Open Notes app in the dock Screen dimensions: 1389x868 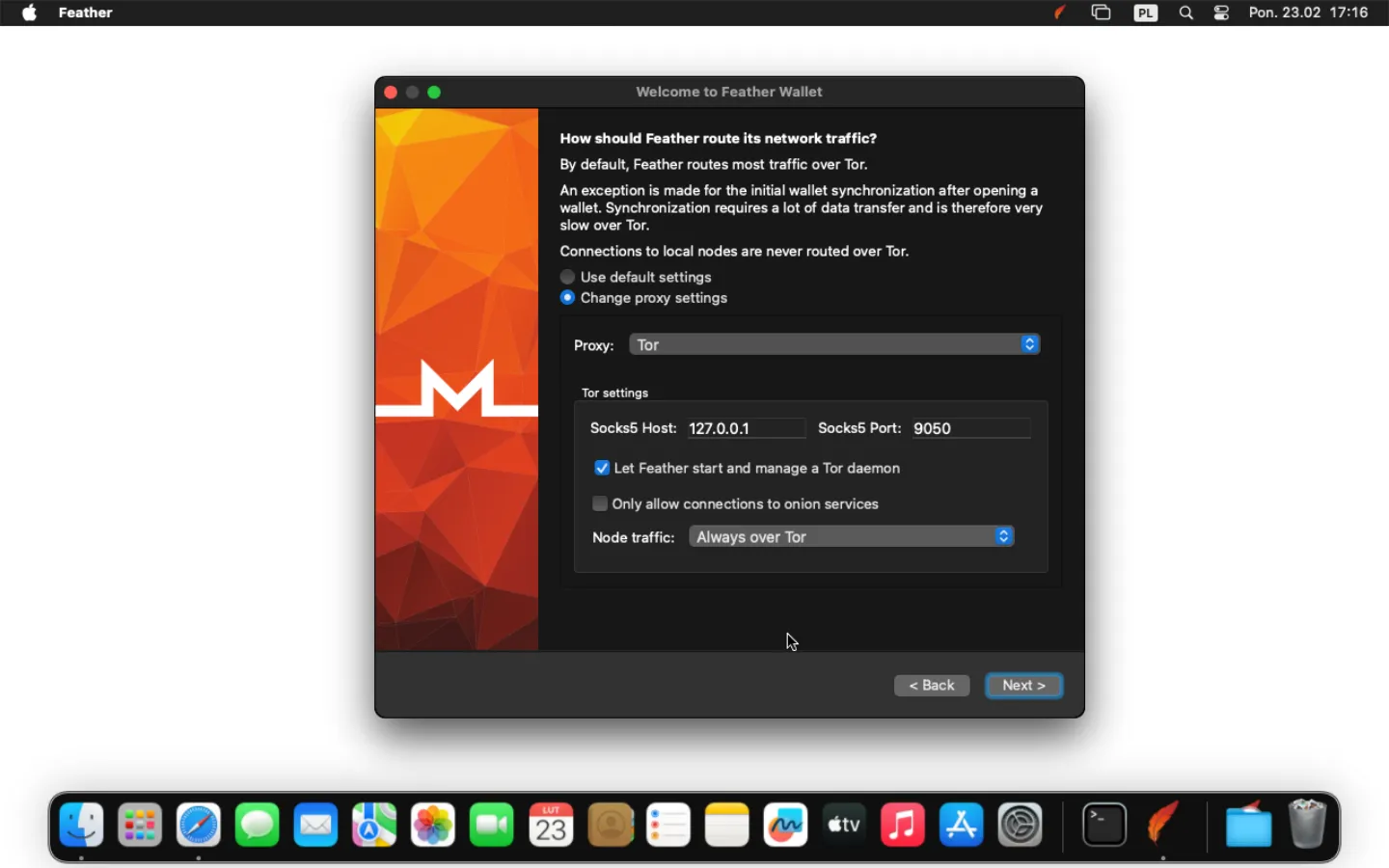(728, 826)
